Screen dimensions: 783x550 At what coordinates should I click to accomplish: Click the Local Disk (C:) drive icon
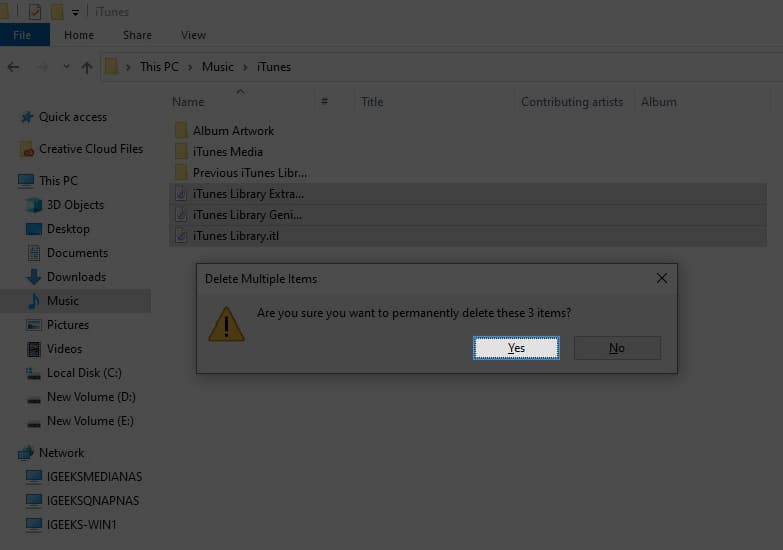point(33,374)
